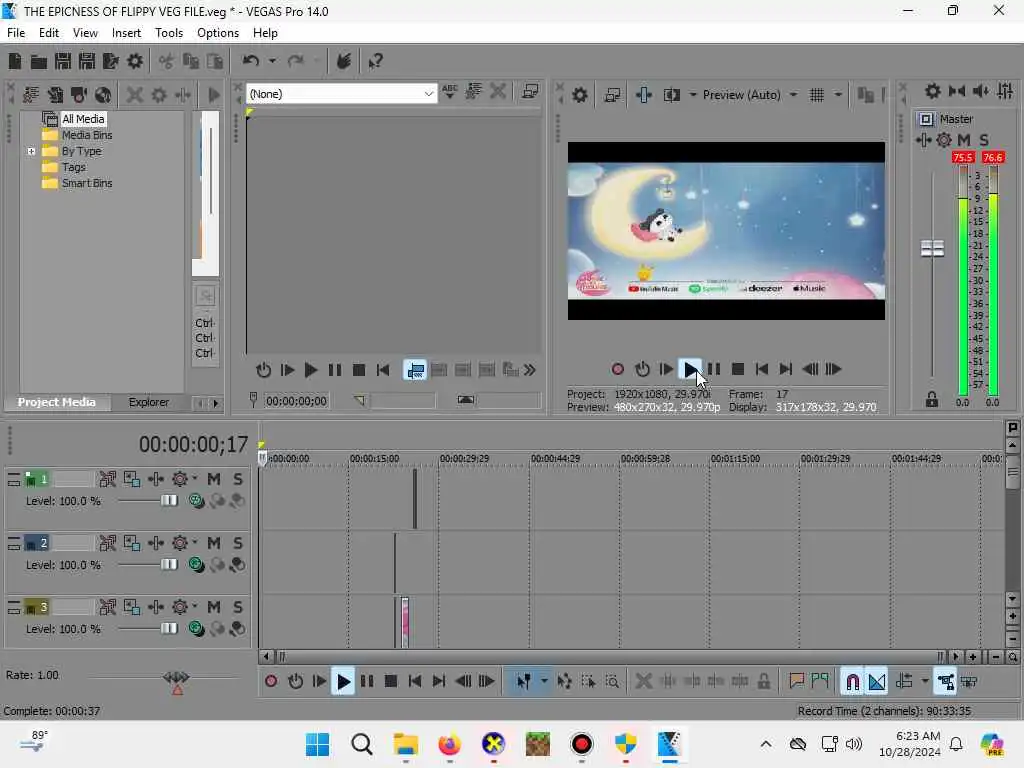Open Project Properties gear in main toolbar
Image resolution: width=1024 pixels, height=768 pixels.
[135, 61]
